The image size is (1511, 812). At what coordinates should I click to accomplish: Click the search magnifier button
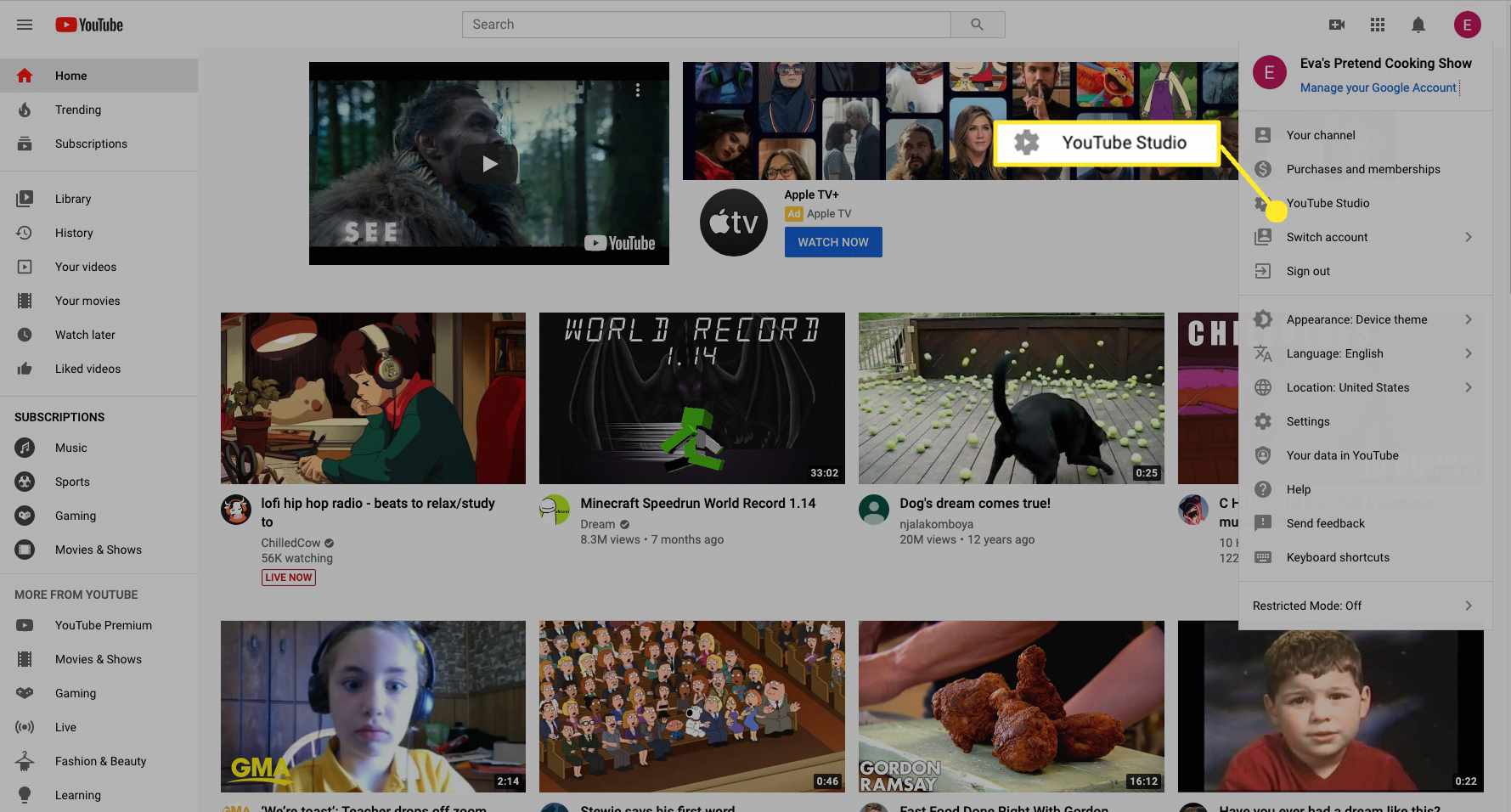(x=977, y=25)
